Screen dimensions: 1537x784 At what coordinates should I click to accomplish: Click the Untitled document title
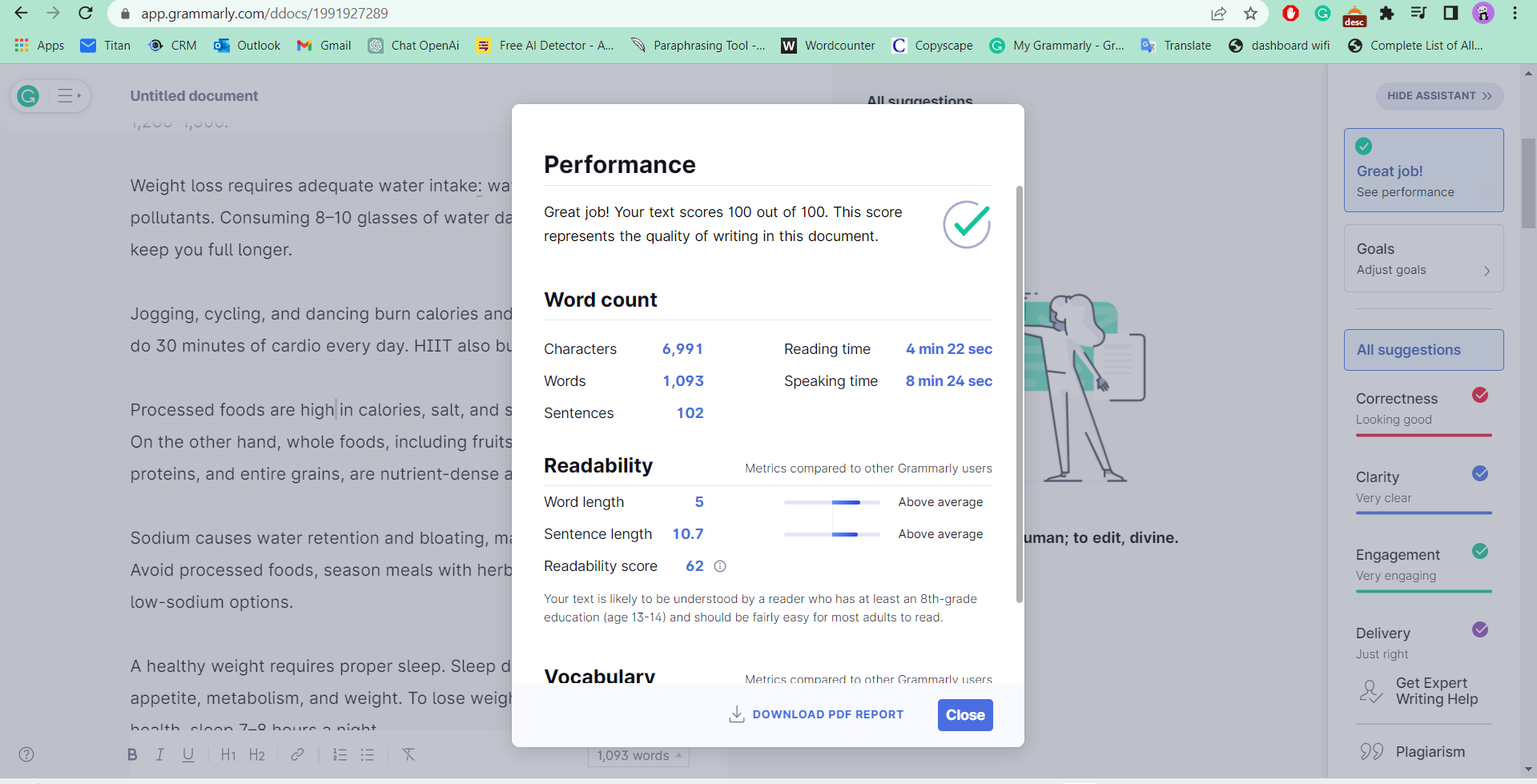coord(194,96)
